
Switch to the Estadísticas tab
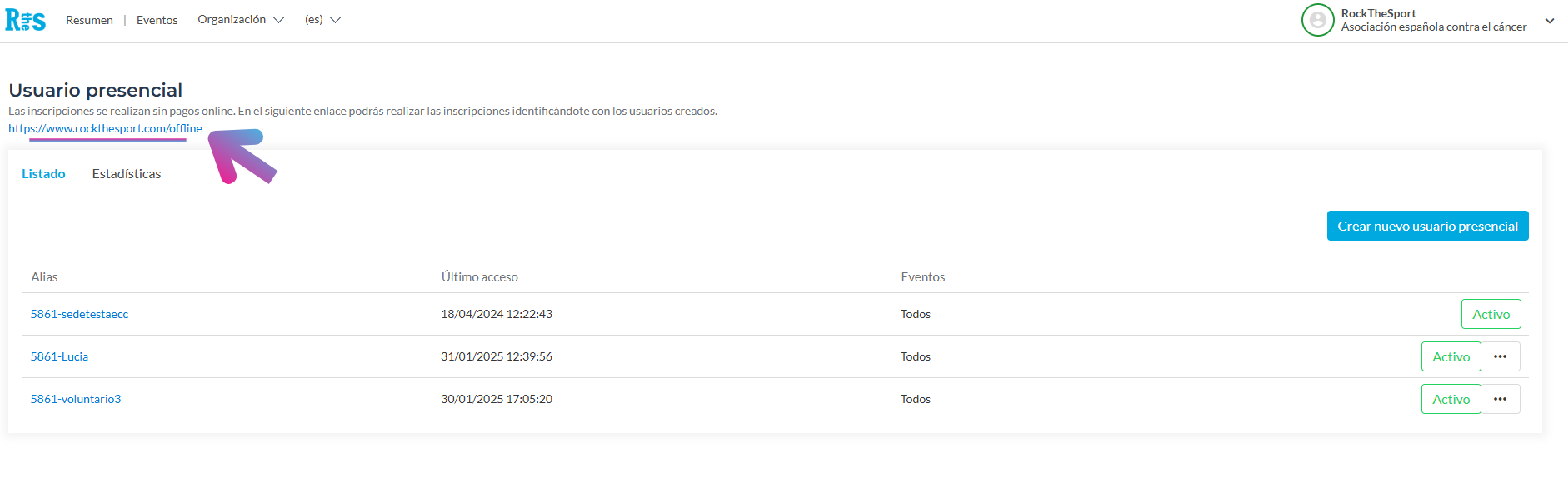[x=127, y=174]
